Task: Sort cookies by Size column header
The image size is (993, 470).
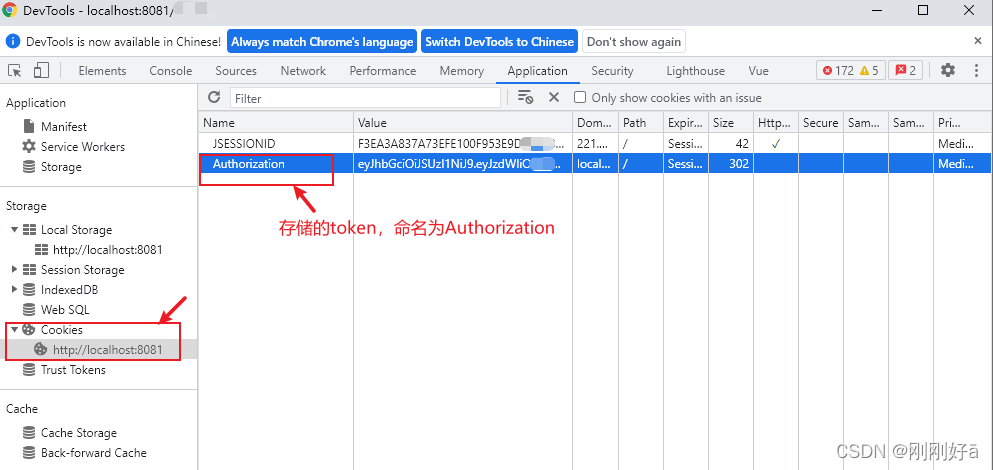Action: point(731,123)
